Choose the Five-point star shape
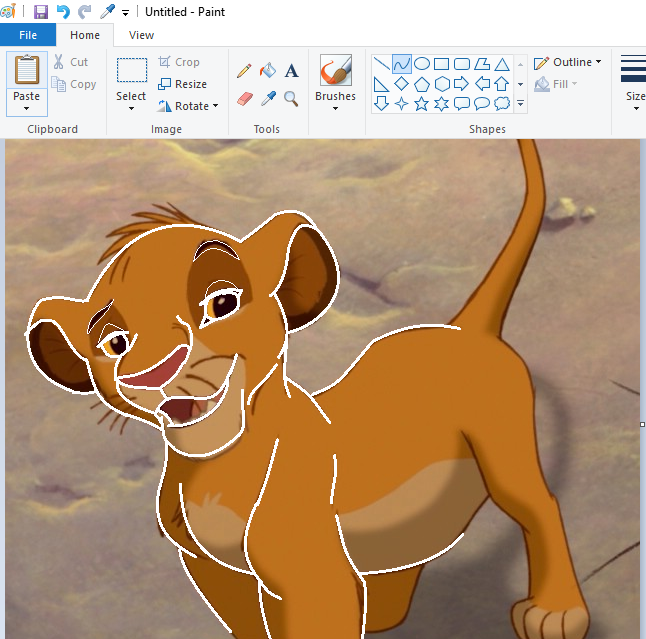 click(421, 103)
